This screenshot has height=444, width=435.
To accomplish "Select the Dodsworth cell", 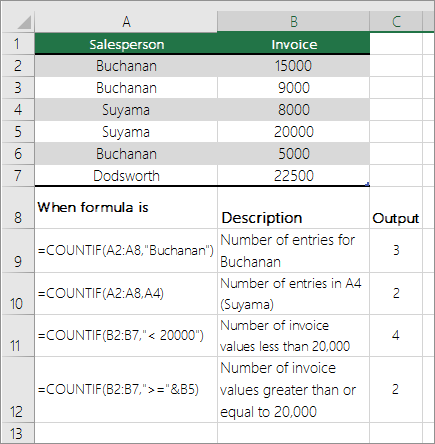I will click(x=126, y=175).
